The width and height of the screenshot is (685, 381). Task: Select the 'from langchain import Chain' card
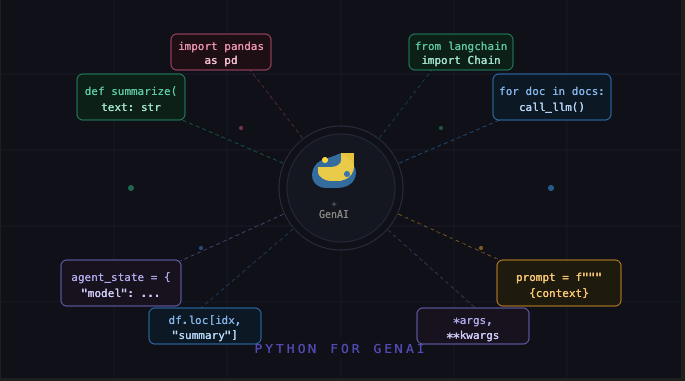point(461,52)
